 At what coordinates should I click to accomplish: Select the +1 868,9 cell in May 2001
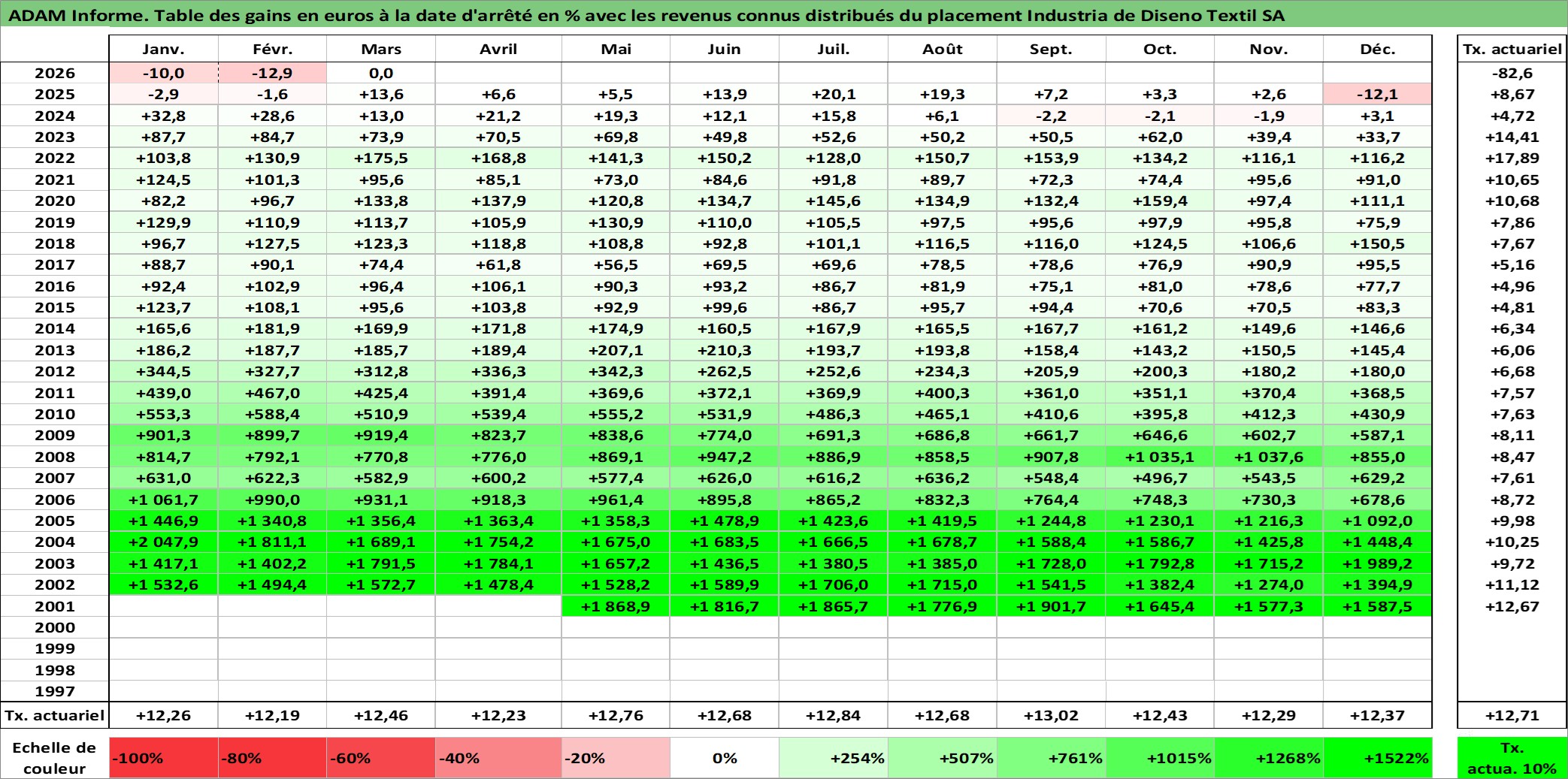616,606
